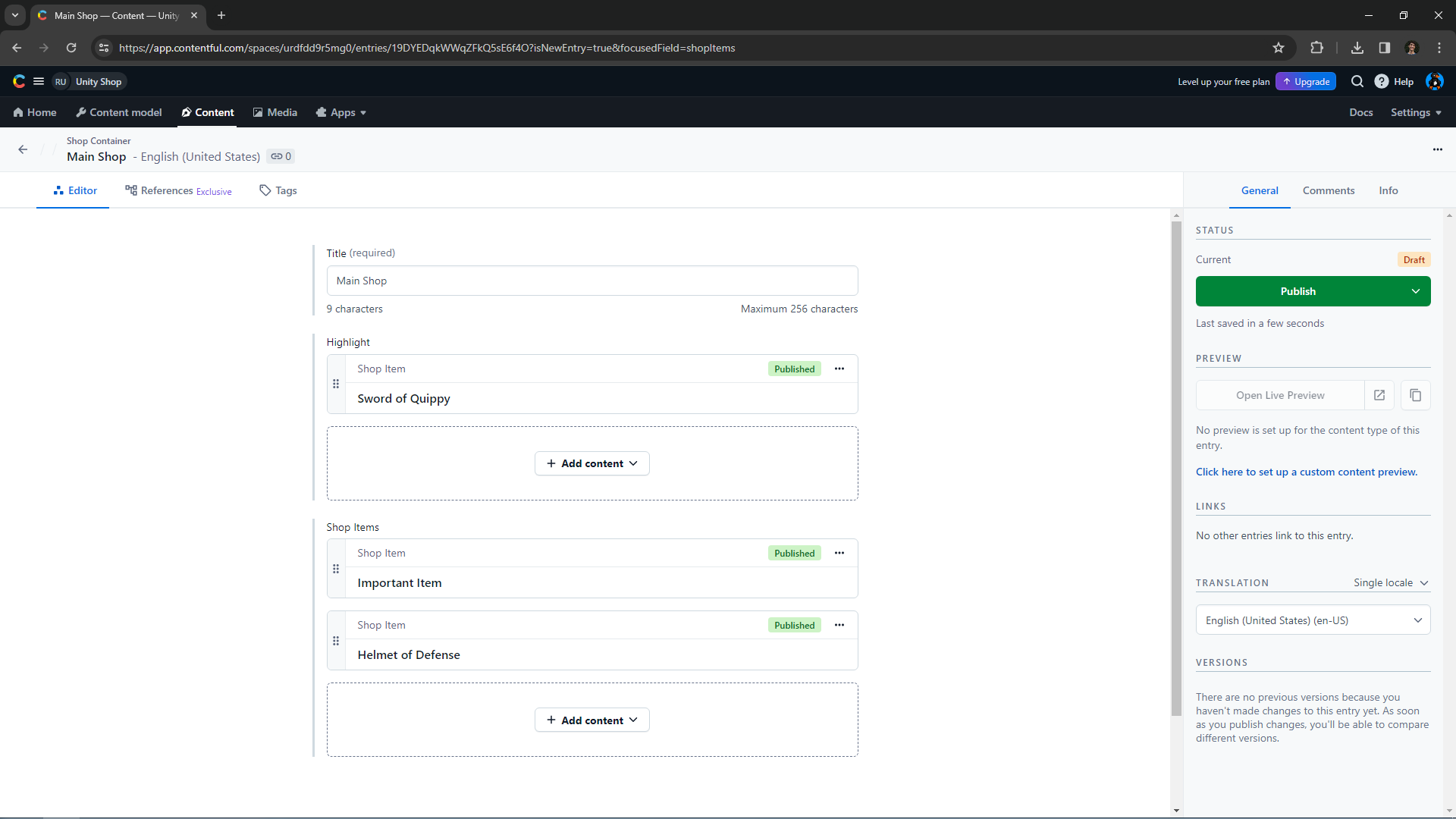Click inside the Main Shop title field
Screen dimensions: 1456x819
click(x=591, y=281)
